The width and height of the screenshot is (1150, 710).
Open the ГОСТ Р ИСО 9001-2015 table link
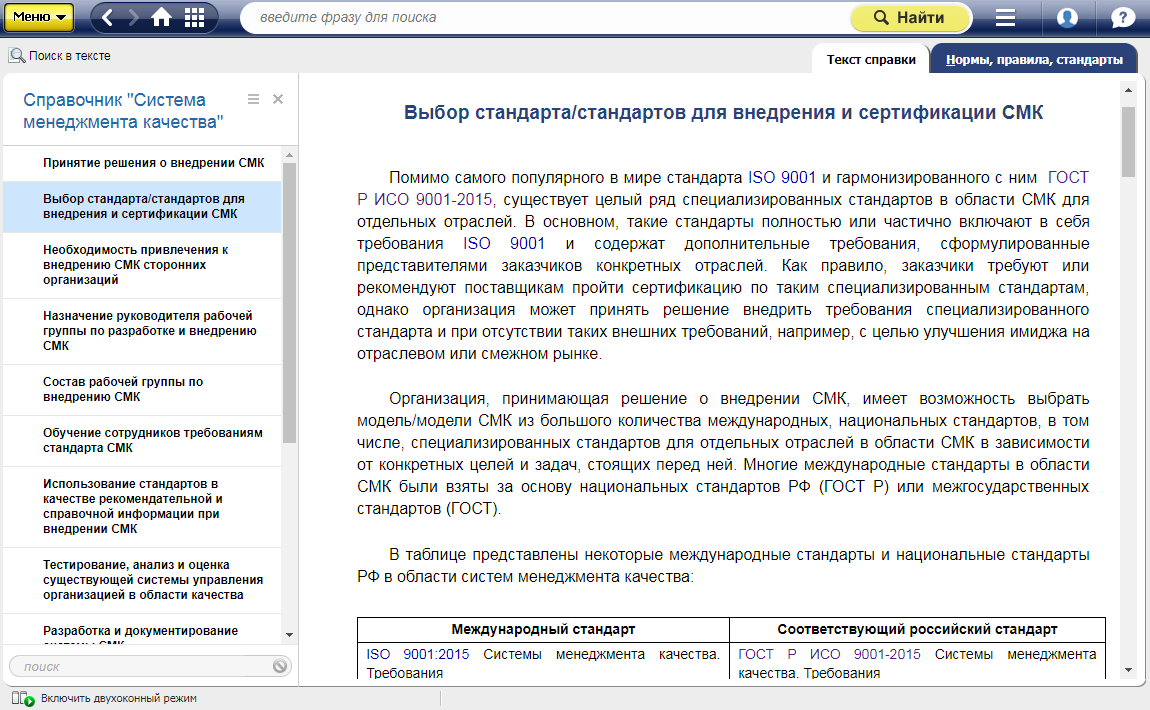pos(829,655)
